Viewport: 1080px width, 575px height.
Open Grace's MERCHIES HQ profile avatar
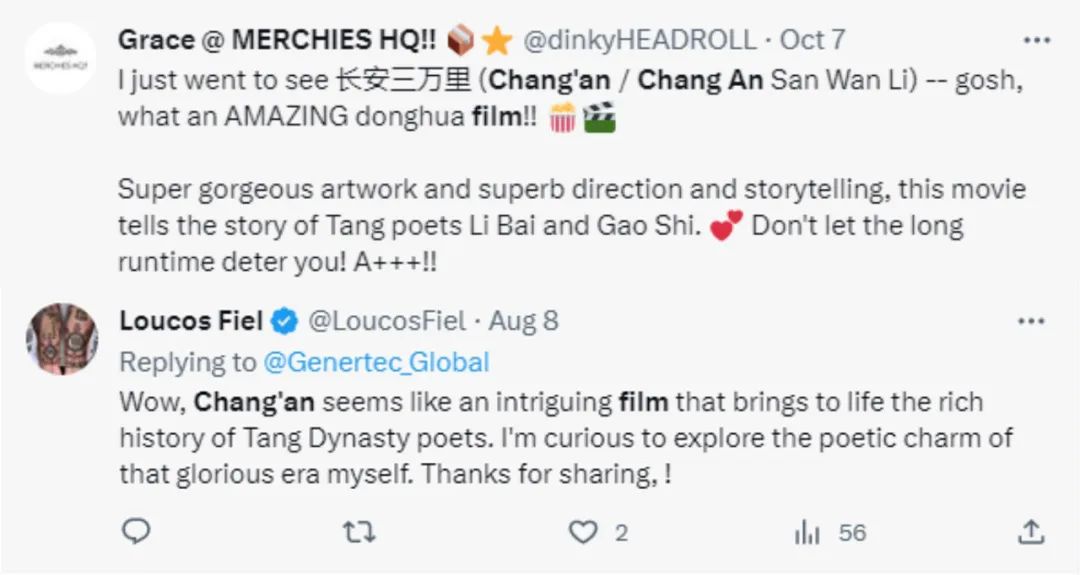pyautogui.click(x=61, y=58)
